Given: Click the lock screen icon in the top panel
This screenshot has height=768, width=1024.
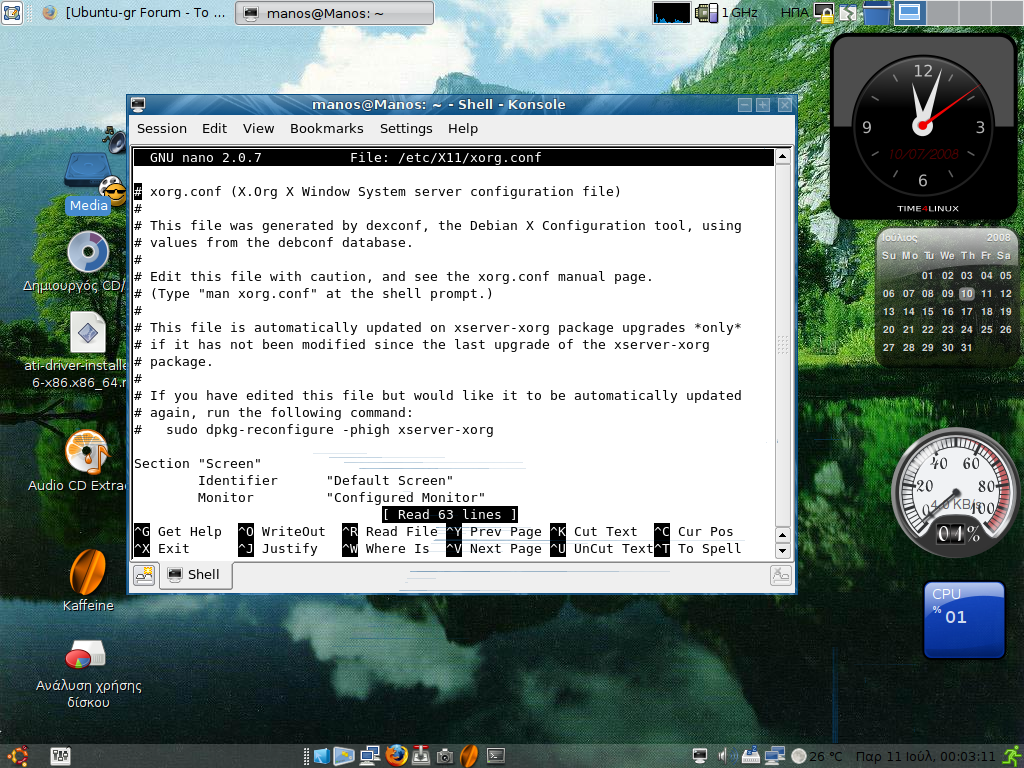Looking at the screenshot, I should pos(824,13).
